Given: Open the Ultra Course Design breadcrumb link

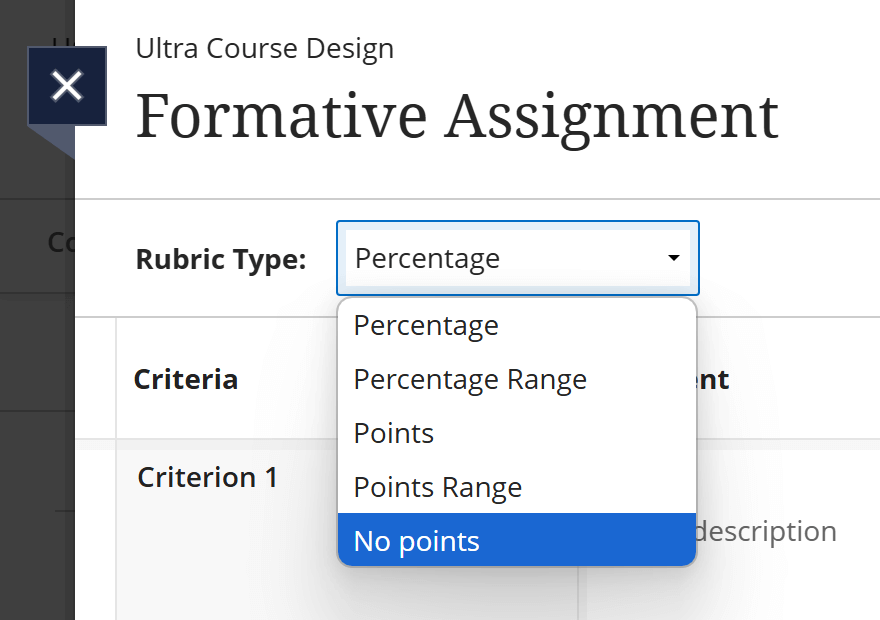Looking at the screenshot, I should [264, 48].
